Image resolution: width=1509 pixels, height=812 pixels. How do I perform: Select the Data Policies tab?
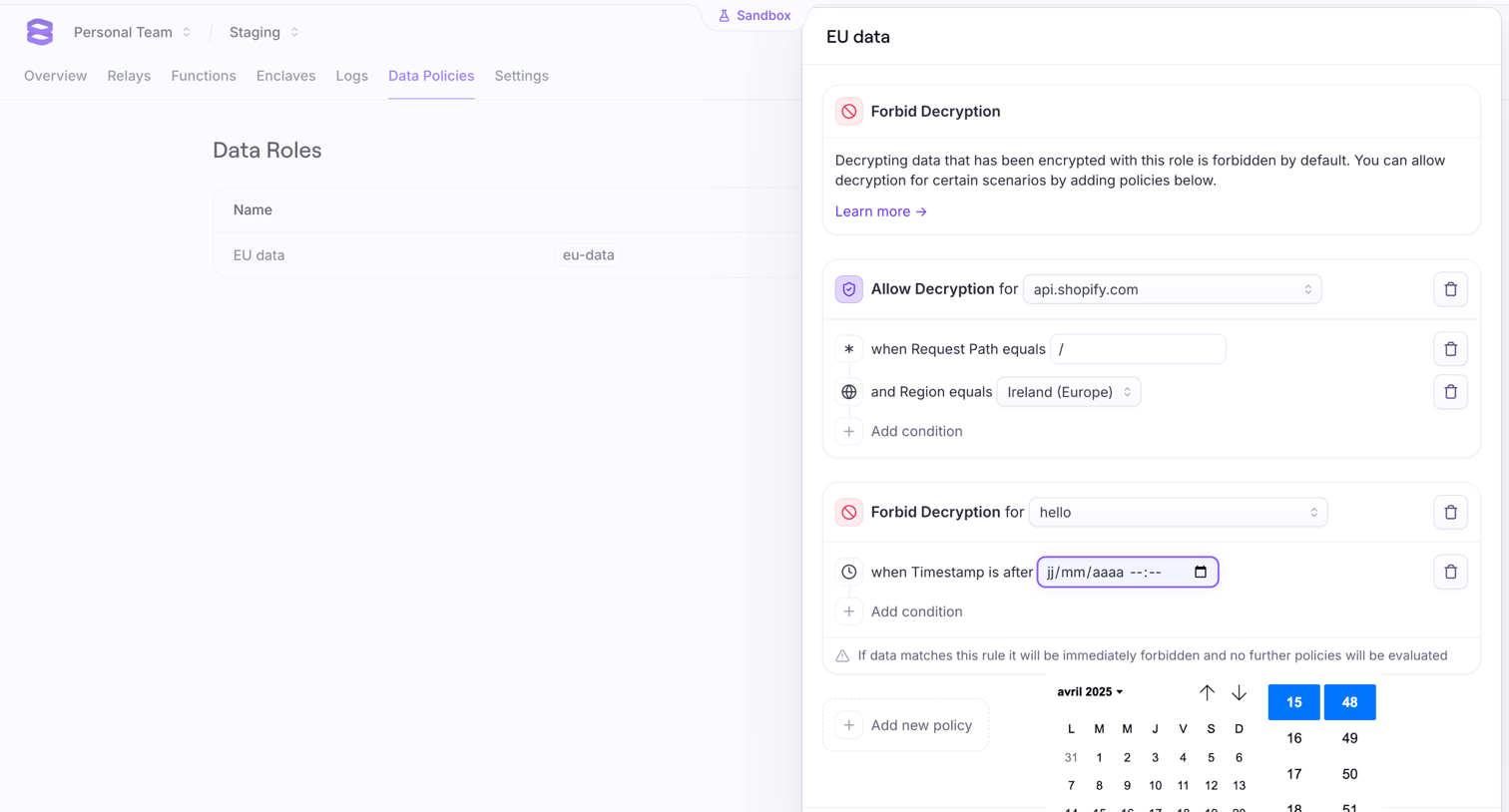[431, 76]
